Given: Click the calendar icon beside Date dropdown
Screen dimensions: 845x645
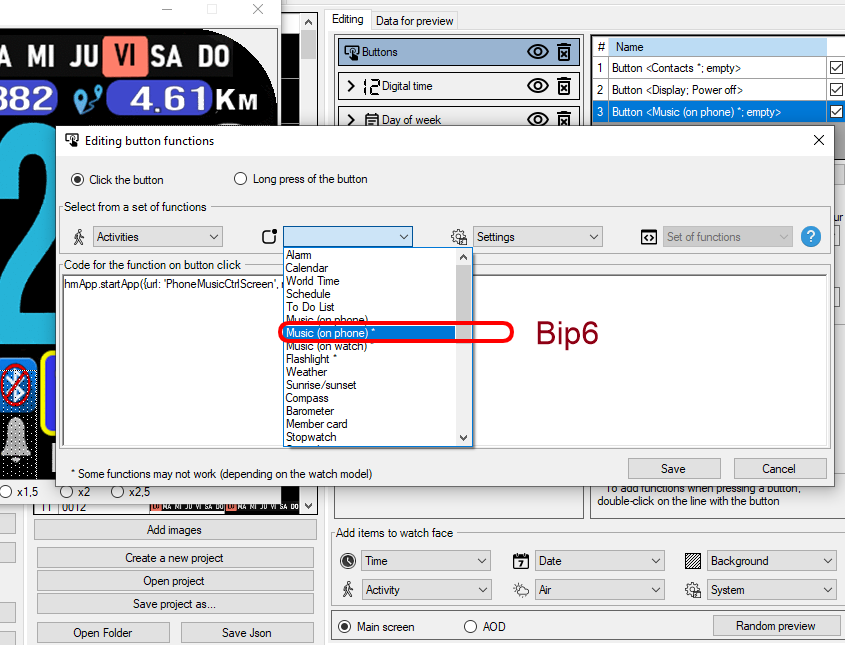Looking at the screenshot, I should point(521,561).
